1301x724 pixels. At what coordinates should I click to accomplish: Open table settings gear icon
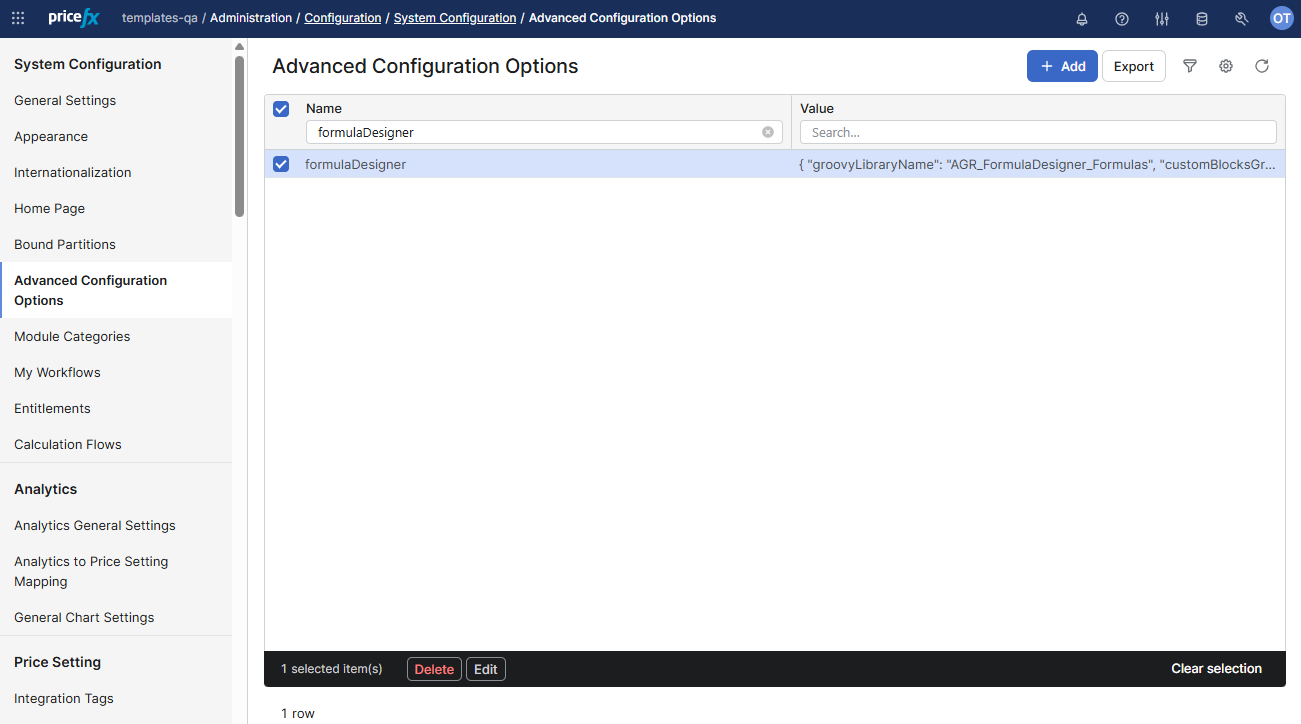pos(1226,66)
